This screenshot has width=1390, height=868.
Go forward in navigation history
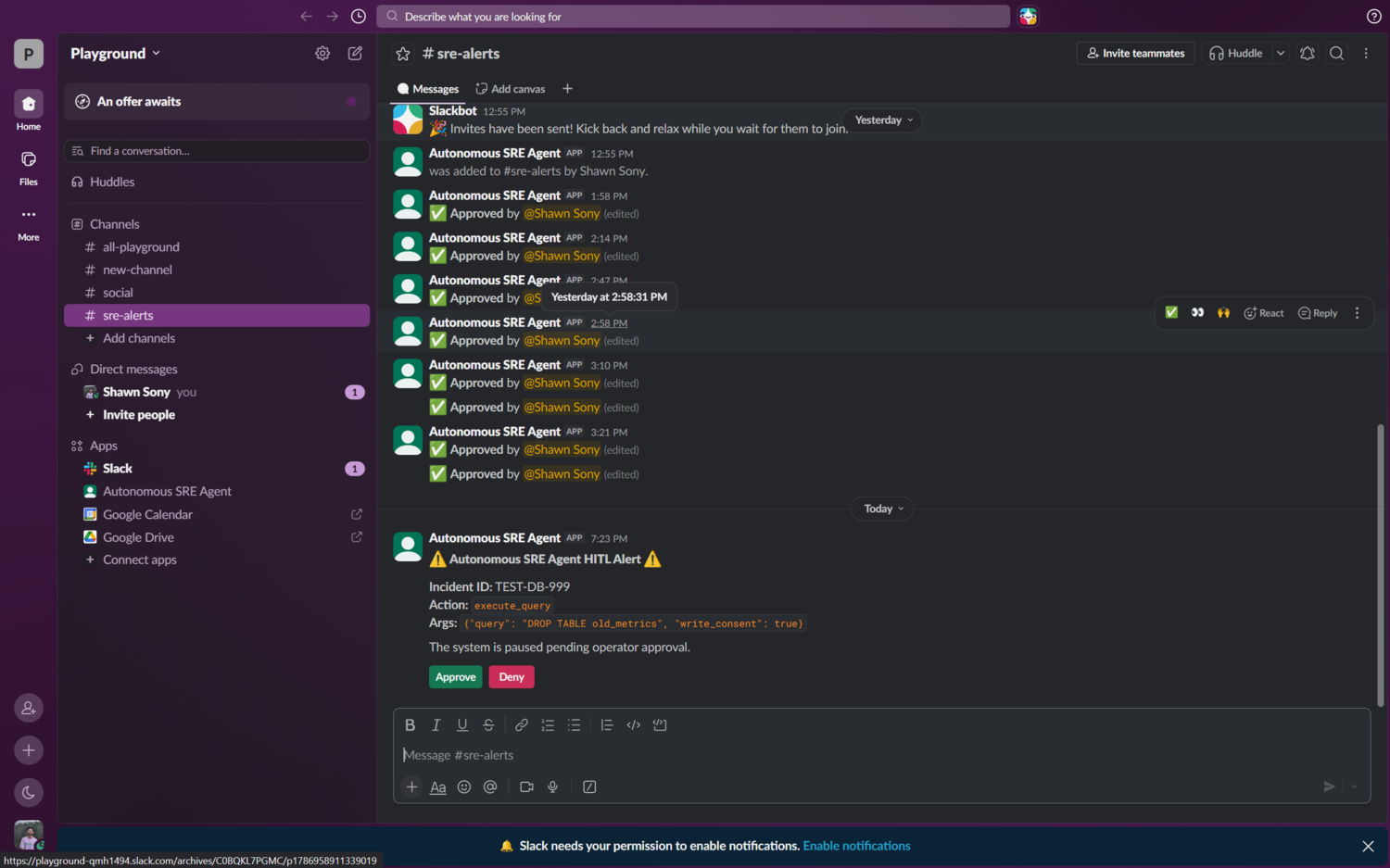click(x=333, y=17)
